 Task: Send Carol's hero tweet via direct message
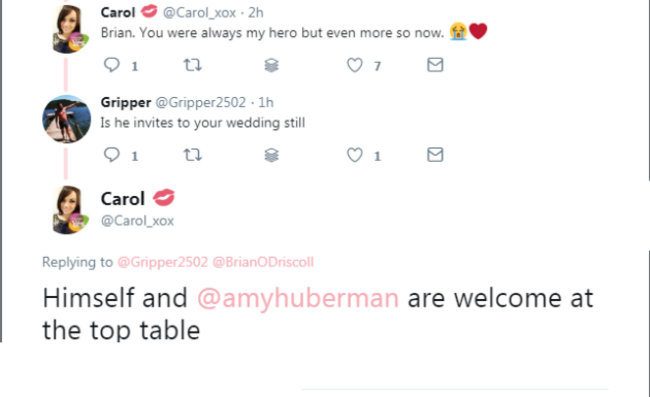coord(435,65)
